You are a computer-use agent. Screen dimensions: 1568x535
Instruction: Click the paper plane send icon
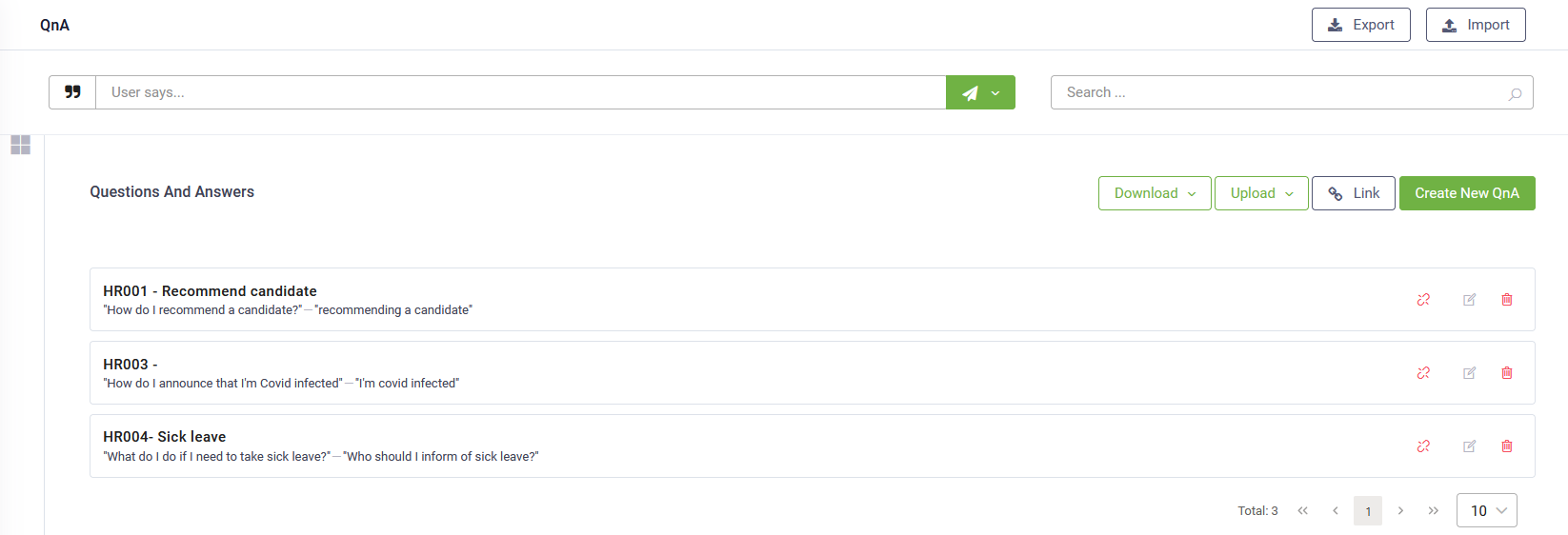(x=970, y=92)
